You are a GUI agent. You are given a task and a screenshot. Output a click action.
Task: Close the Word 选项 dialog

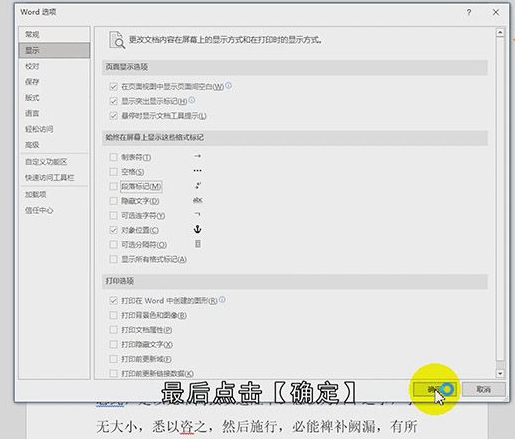coord(496,12)
